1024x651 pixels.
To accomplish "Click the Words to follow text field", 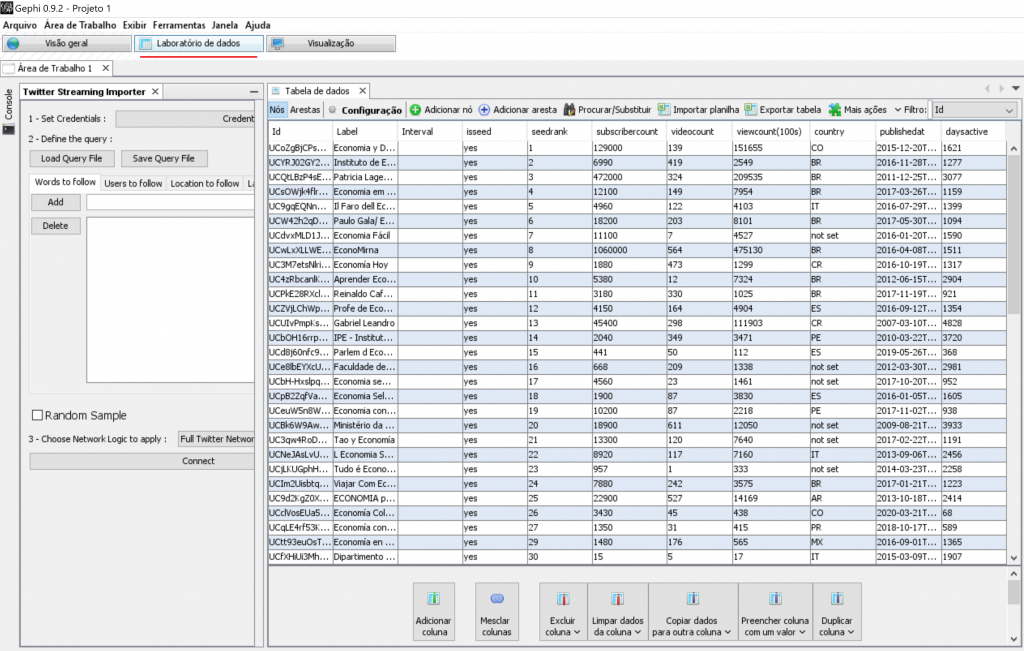I will click(x=170, y=202).
